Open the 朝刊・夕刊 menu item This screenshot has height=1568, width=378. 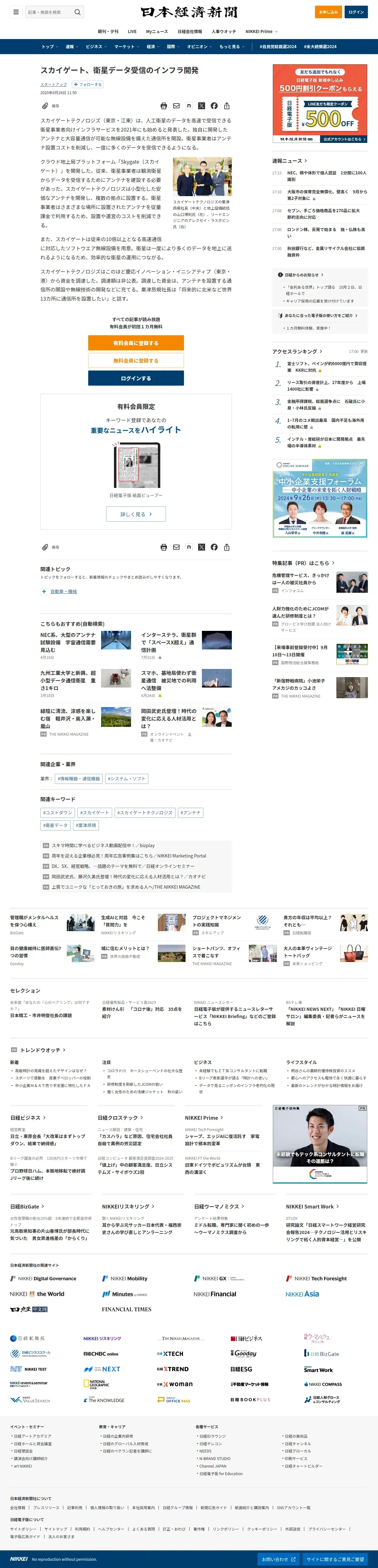[108, 32]
